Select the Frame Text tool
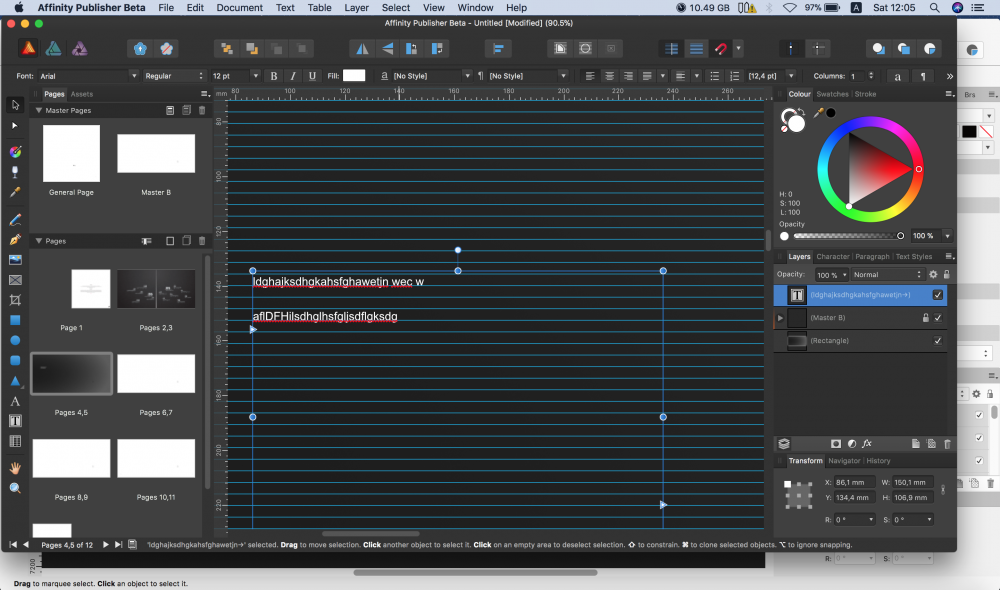Image resolution: width=1000 pixels, height=590 pixels. coord(15,421)
